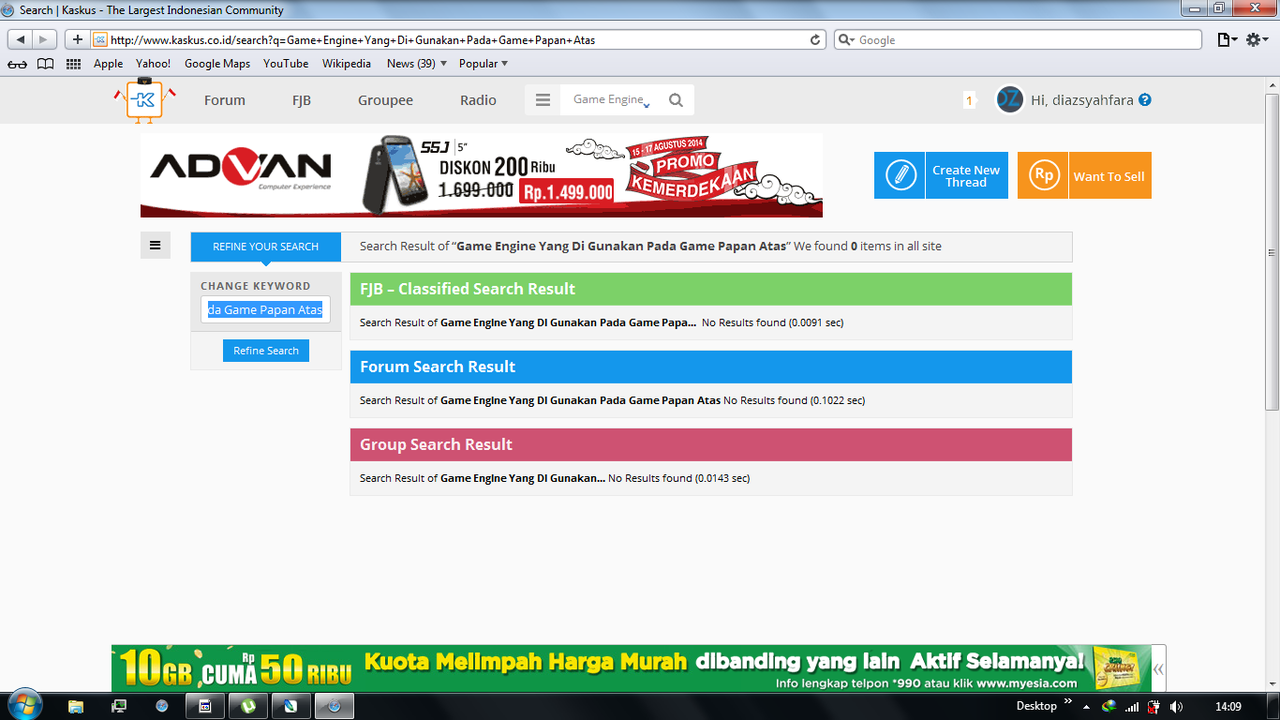Click the FJB – Classified Search Result header

pyautogui.click(x=711, y=289)
